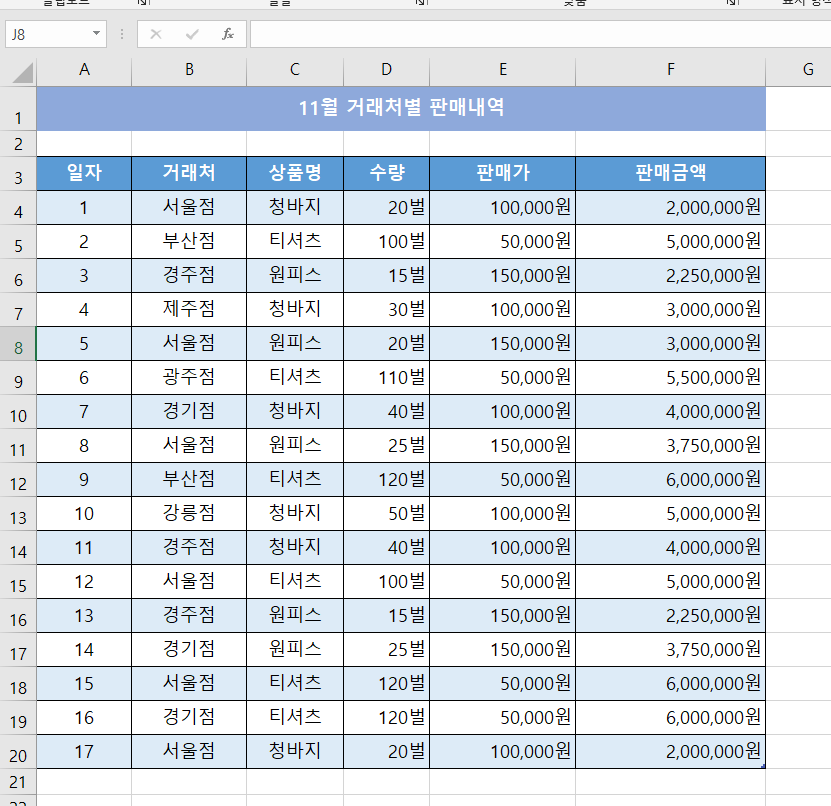Click inside the formula bar input
The image size is (831, 806).
point(541,34)
